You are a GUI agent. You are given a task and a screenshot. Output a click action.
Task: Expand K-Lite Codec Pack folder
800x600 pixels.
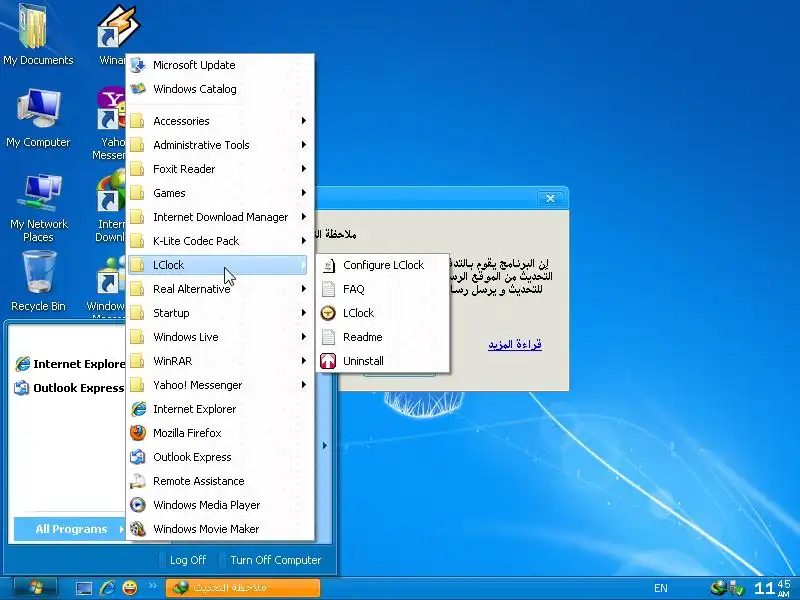[218, 241]
